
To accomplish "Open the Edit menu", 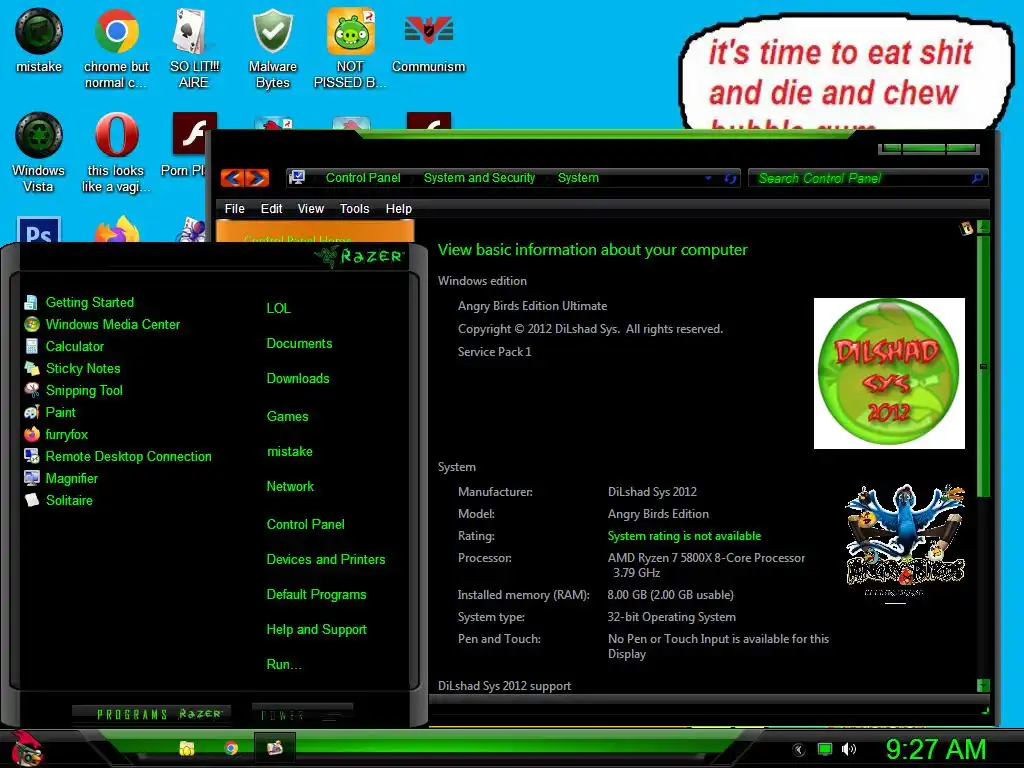I will pyautogui.click(x=271, y=209).
